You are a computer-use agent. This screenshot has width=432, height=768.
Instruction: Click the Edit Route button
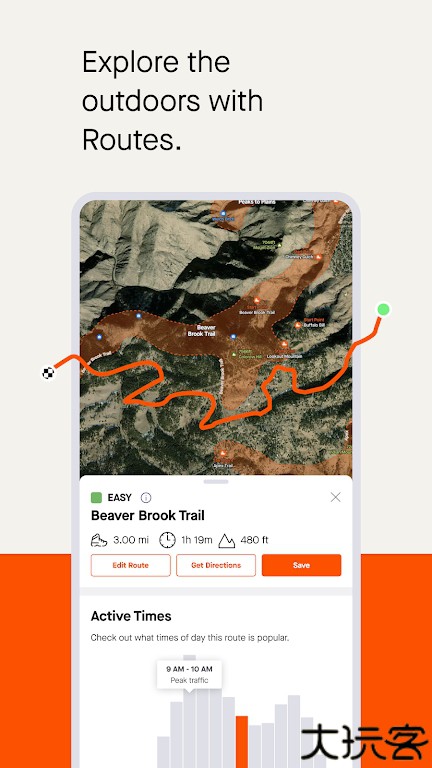click(x=130, y=565)
